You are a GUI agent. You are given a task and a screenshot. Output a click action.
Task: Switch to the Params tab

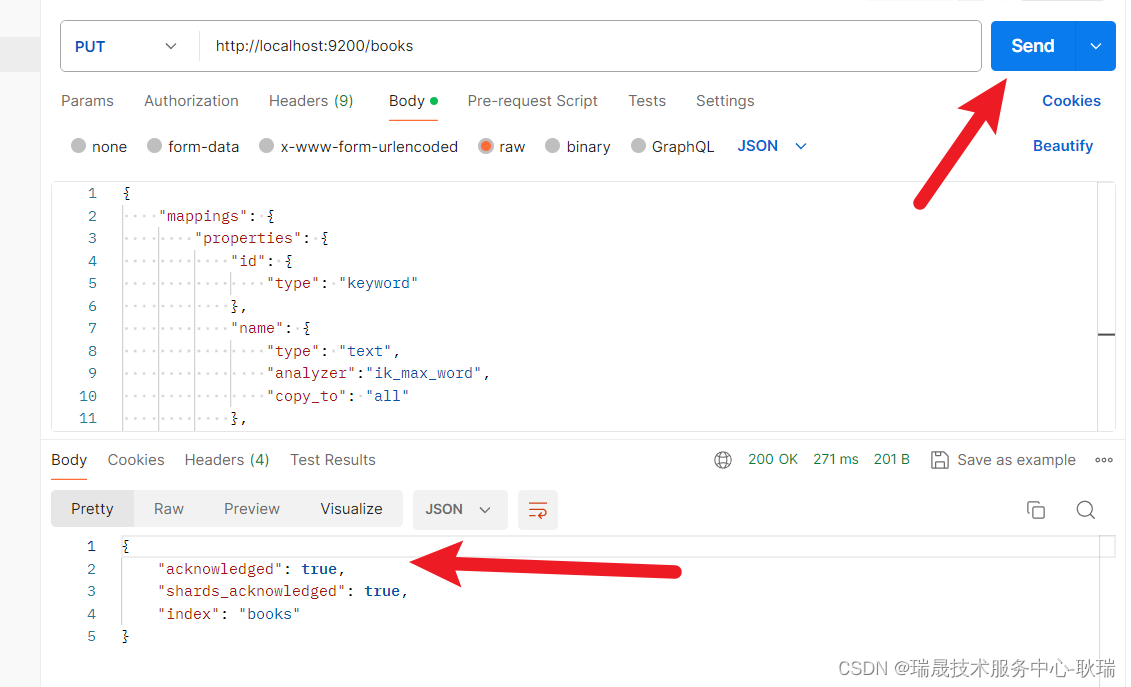87,101
